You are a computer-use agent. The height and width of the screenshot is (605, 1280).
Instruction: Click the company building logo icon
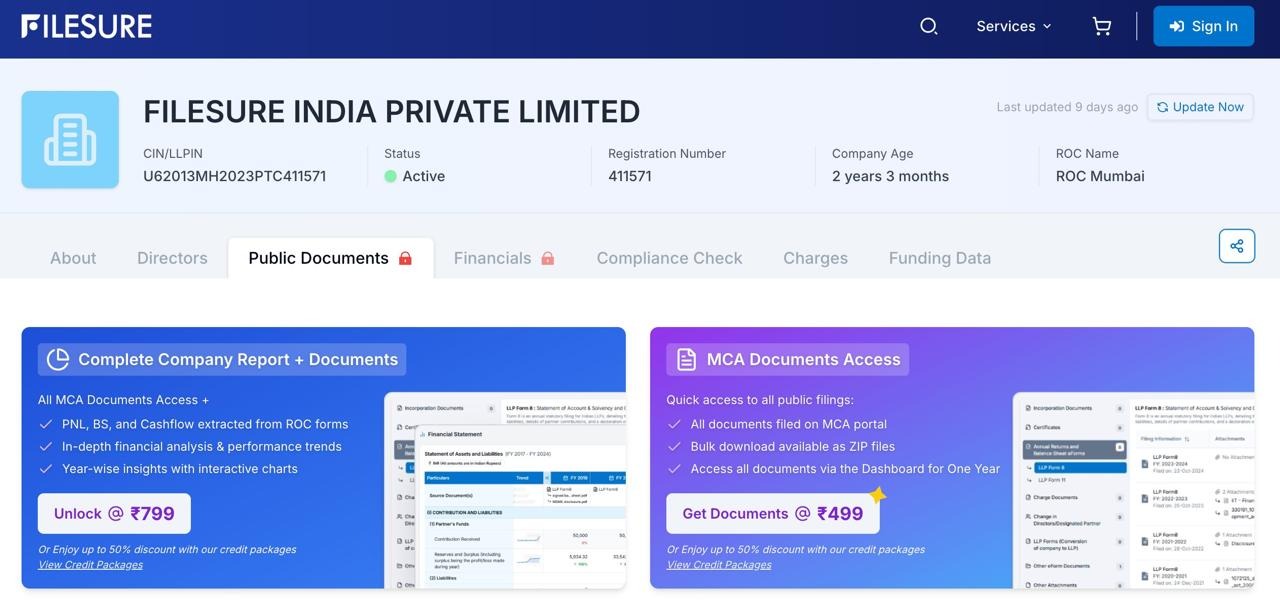pos(70,140)
